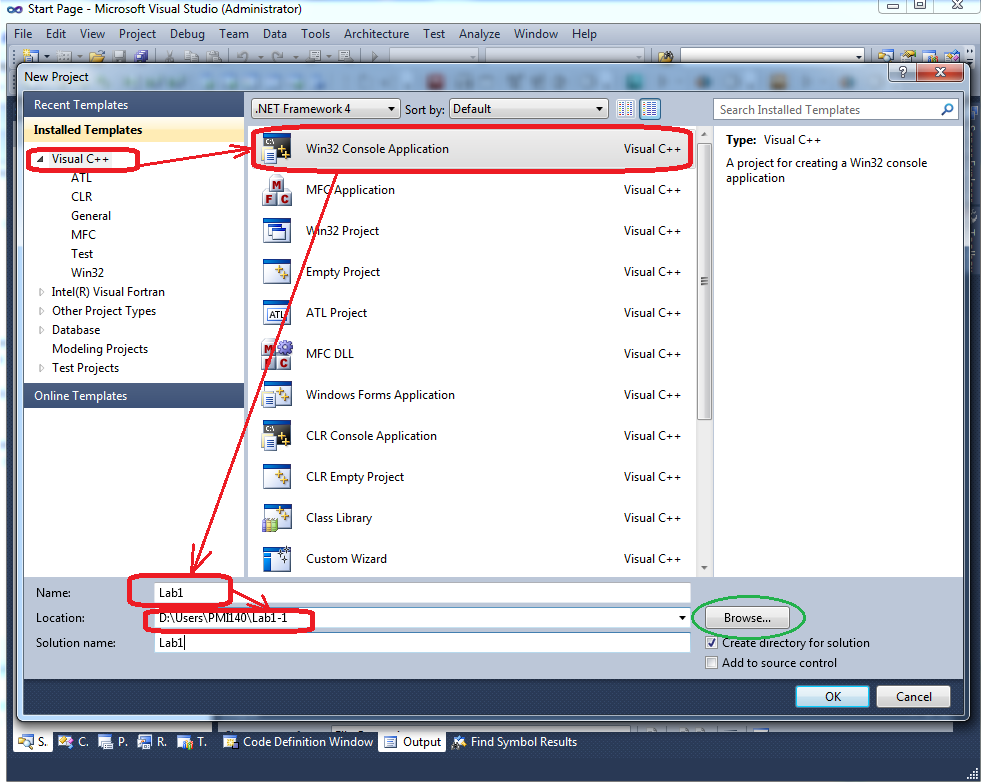Switch template list to medium icons view
982x782 pixels.
coord(650,109)
